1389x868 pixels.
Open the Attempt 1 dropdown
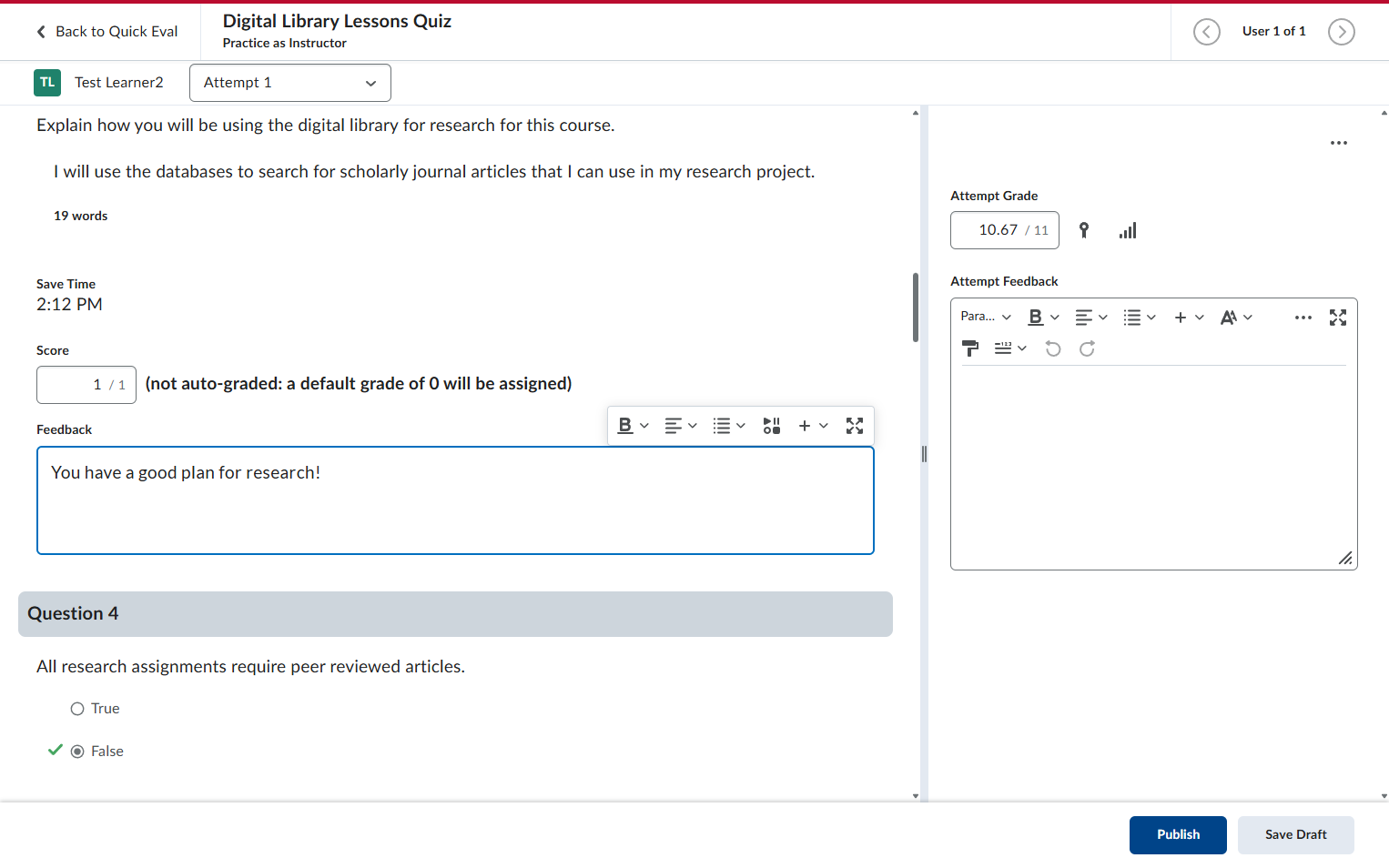pos(290,83)
